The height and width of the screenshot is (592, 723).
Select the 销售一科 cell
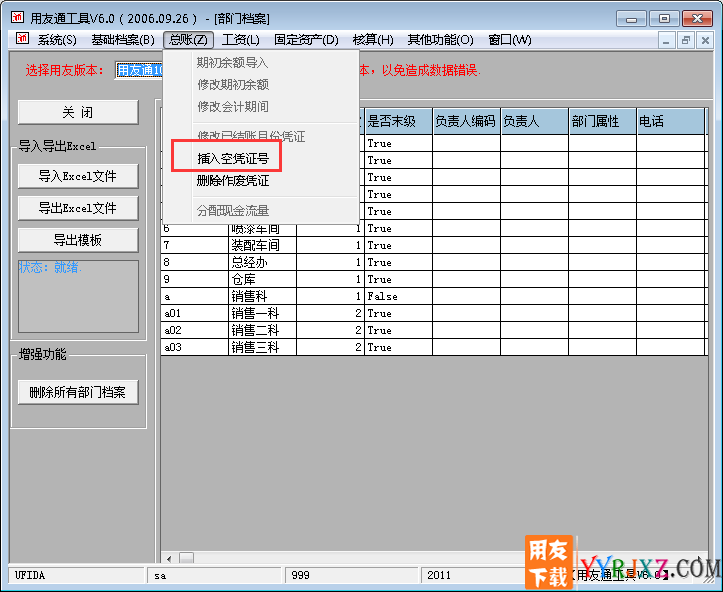point(262,314)
